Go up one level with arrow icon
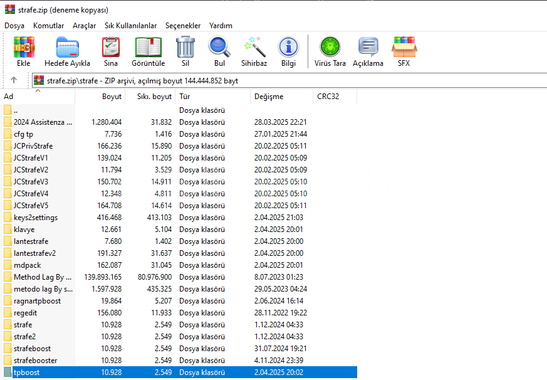 tap(14, 80)
